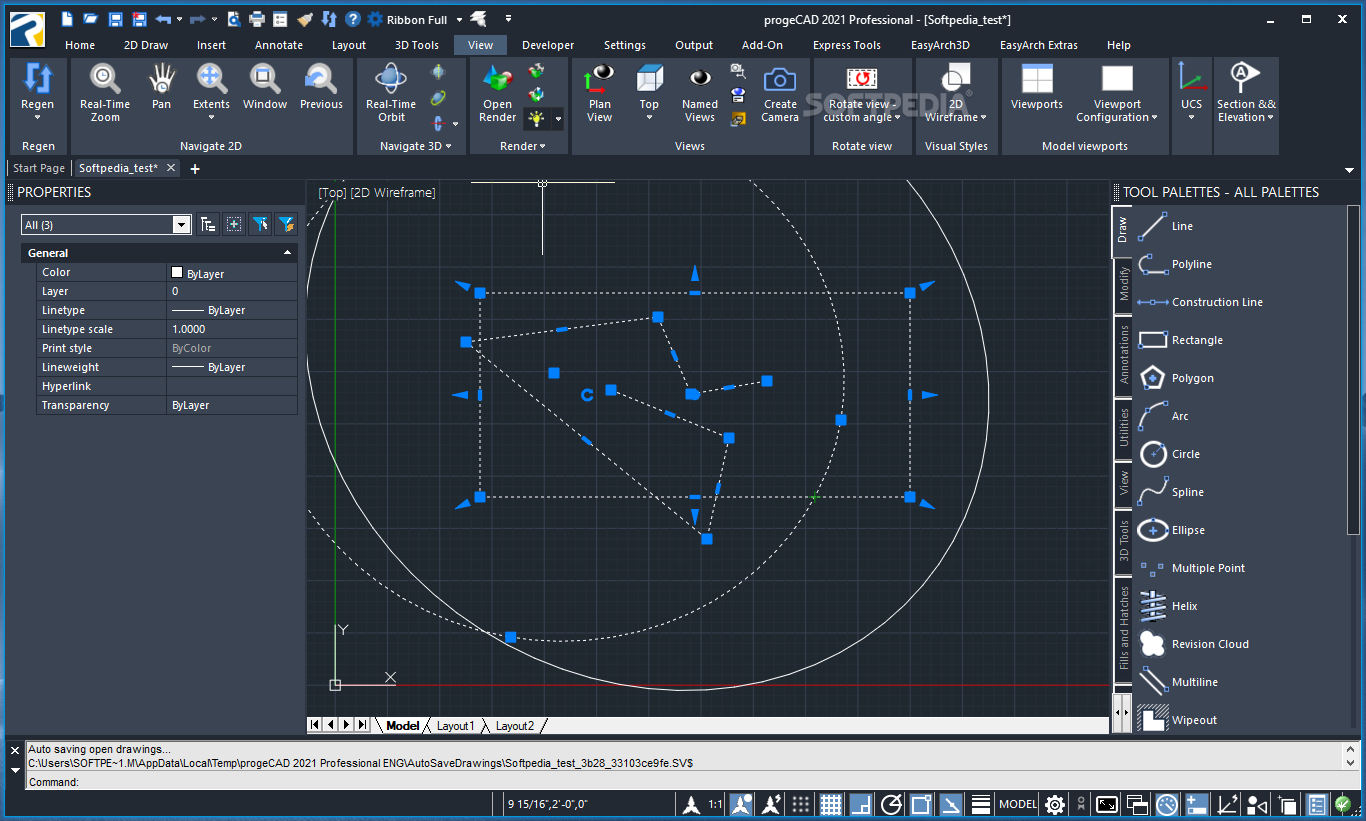Image resolution: width=1366 pixels, height=821 pixels.
Task: Click the Regen icon in the ribbon
Action: click(x=38, y=78)
